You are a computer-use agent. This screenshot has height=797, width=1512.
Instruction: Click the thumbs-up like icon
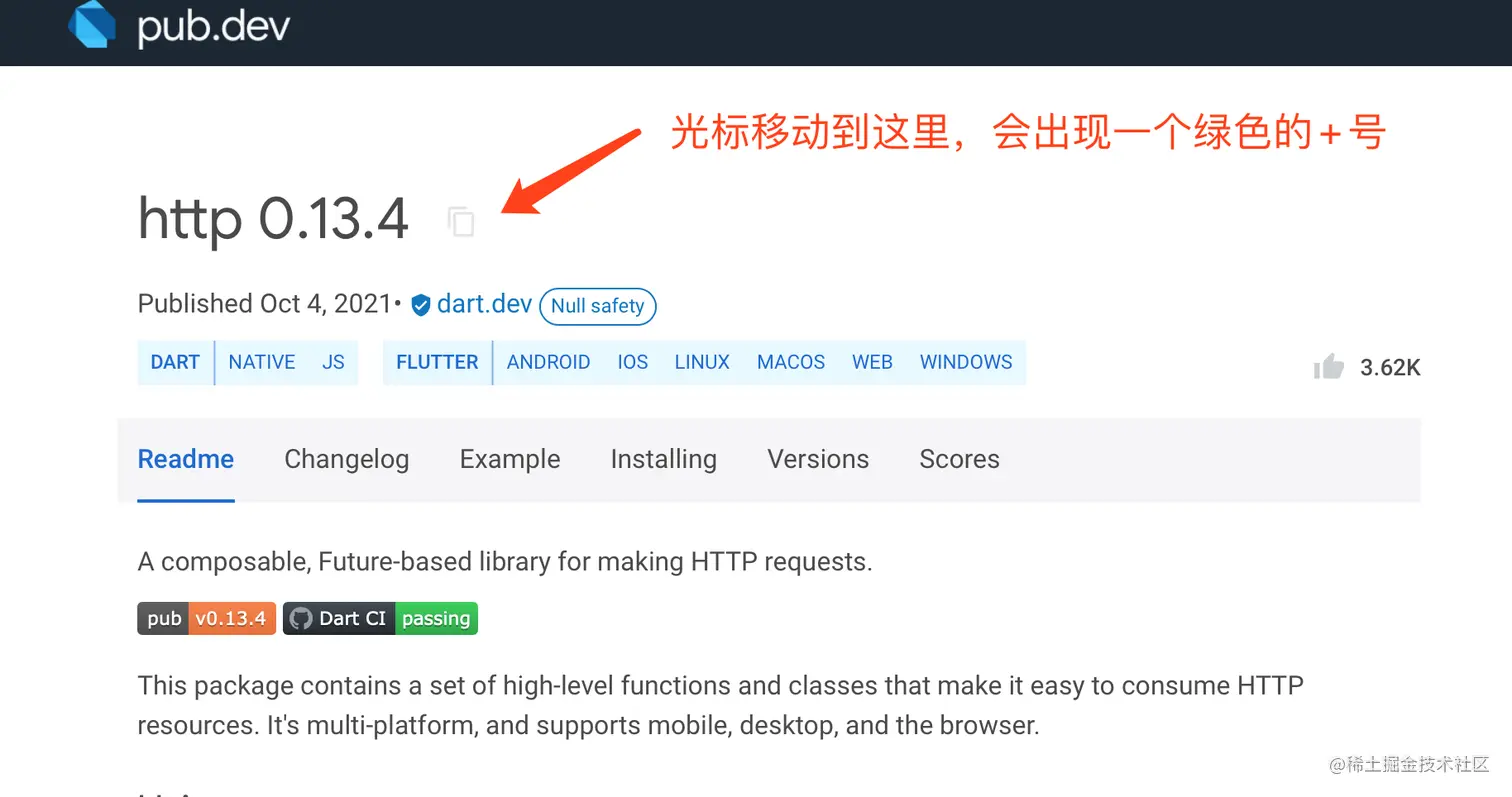pyautogui.click(x=1329, y=367)
